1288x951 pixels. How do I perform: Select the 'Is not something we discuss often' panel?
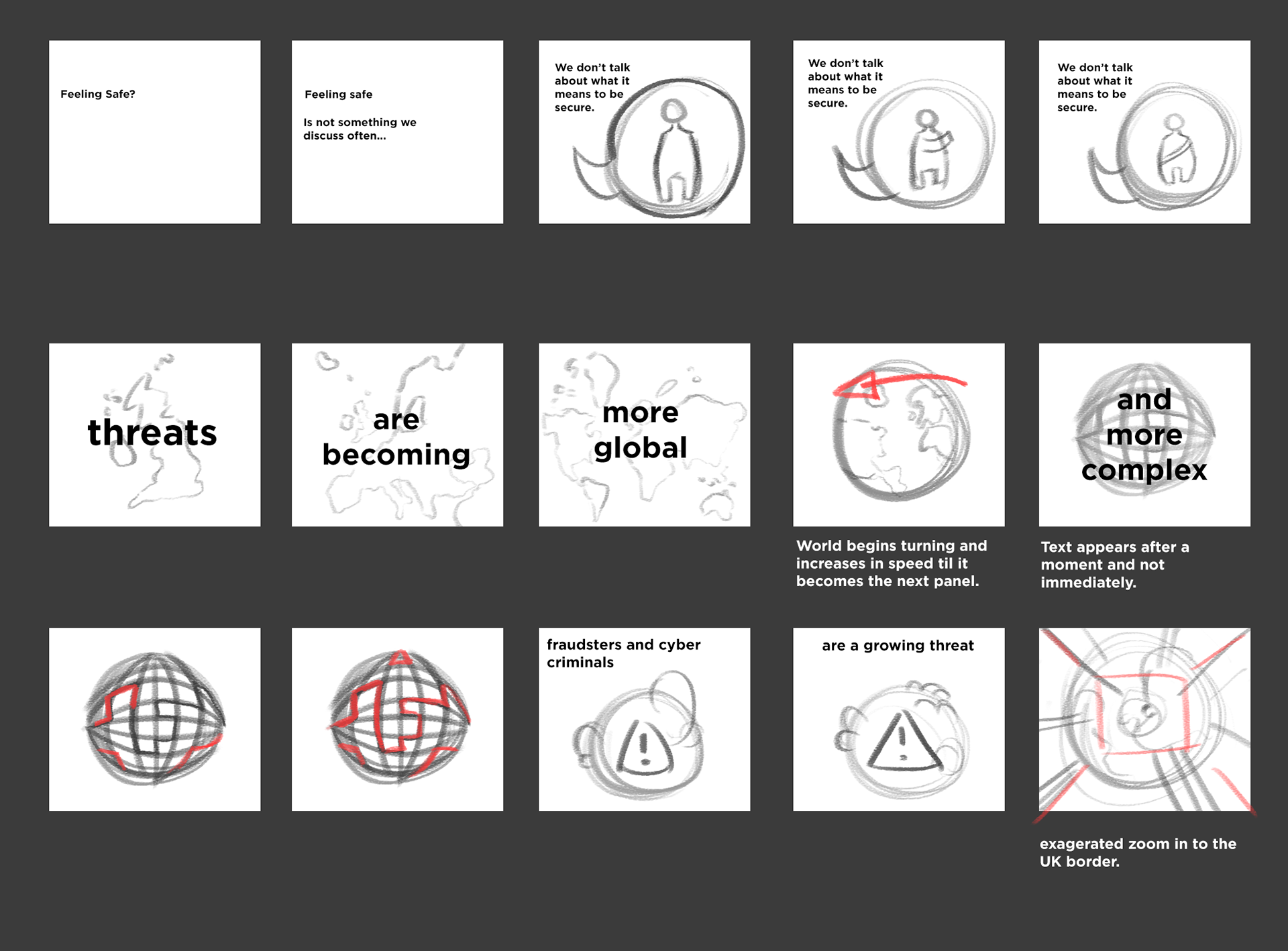(x=397, y=132)
